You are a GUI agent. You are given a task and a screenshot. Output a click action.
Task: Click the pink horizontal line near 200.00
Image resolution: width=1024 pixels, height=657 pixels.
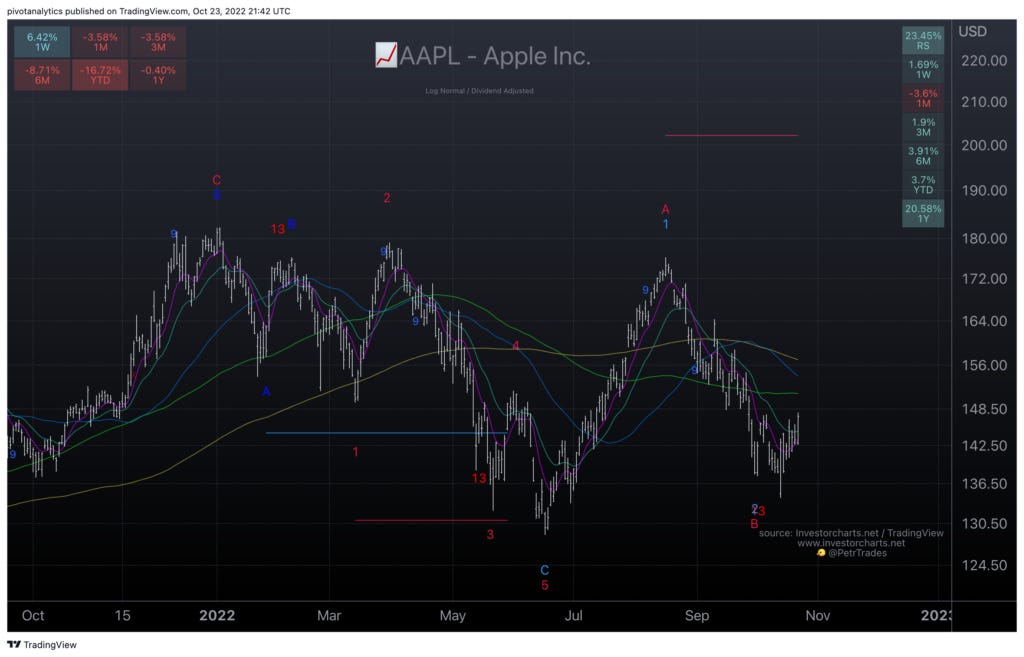[731, 135]
